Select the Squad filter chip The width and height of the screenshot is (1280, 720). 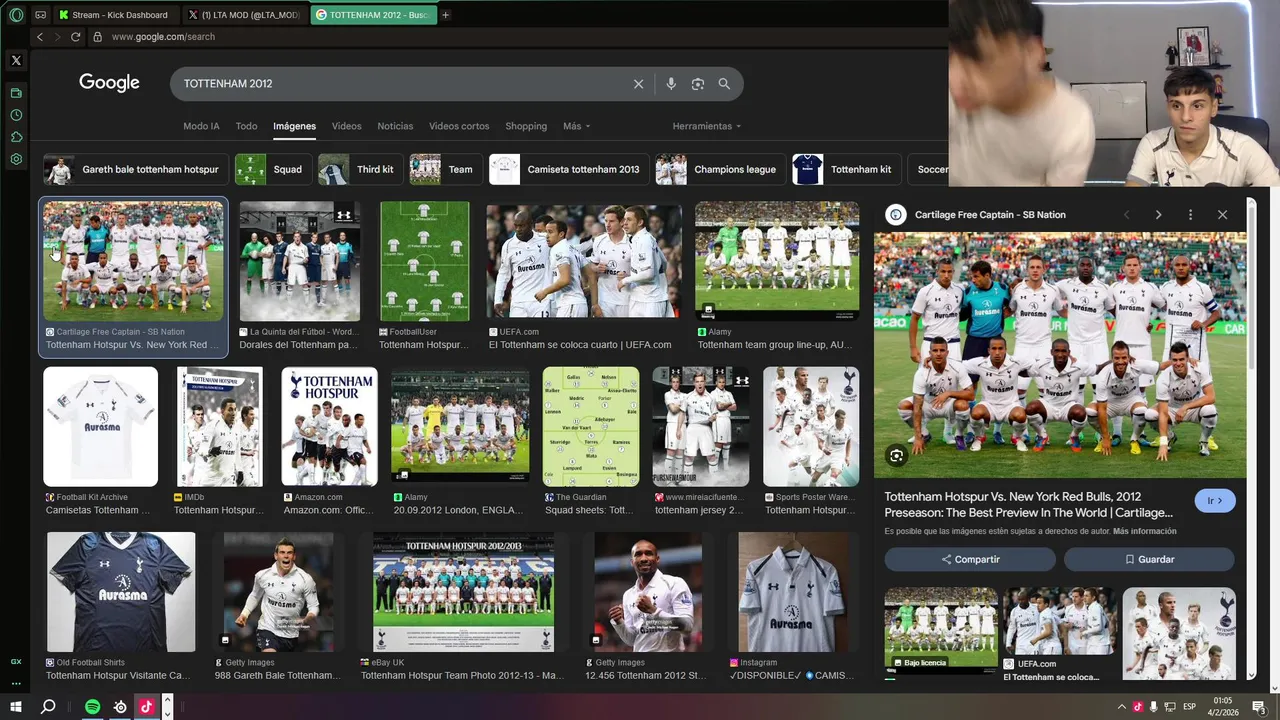(273, 170)
